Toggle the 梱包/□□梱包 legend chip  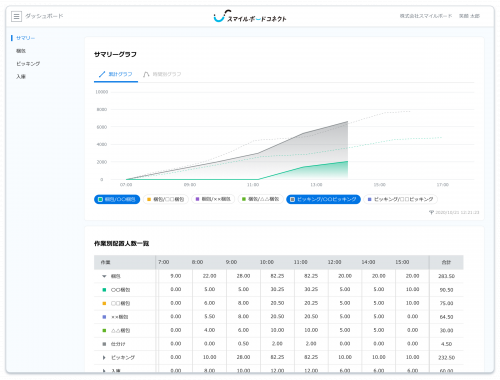coord(166,199)
